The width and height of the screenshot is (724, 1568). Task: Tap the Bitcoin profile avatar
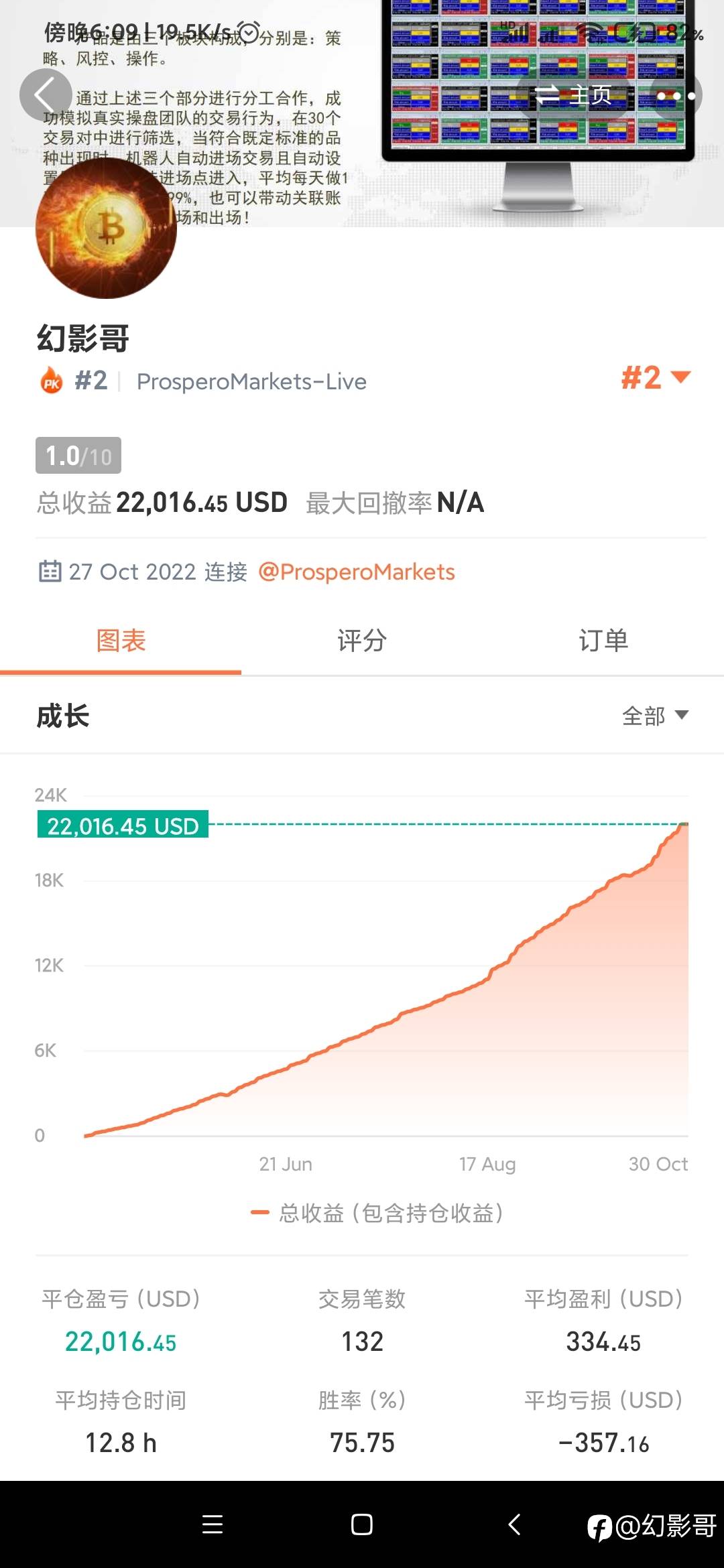point(106,228)
